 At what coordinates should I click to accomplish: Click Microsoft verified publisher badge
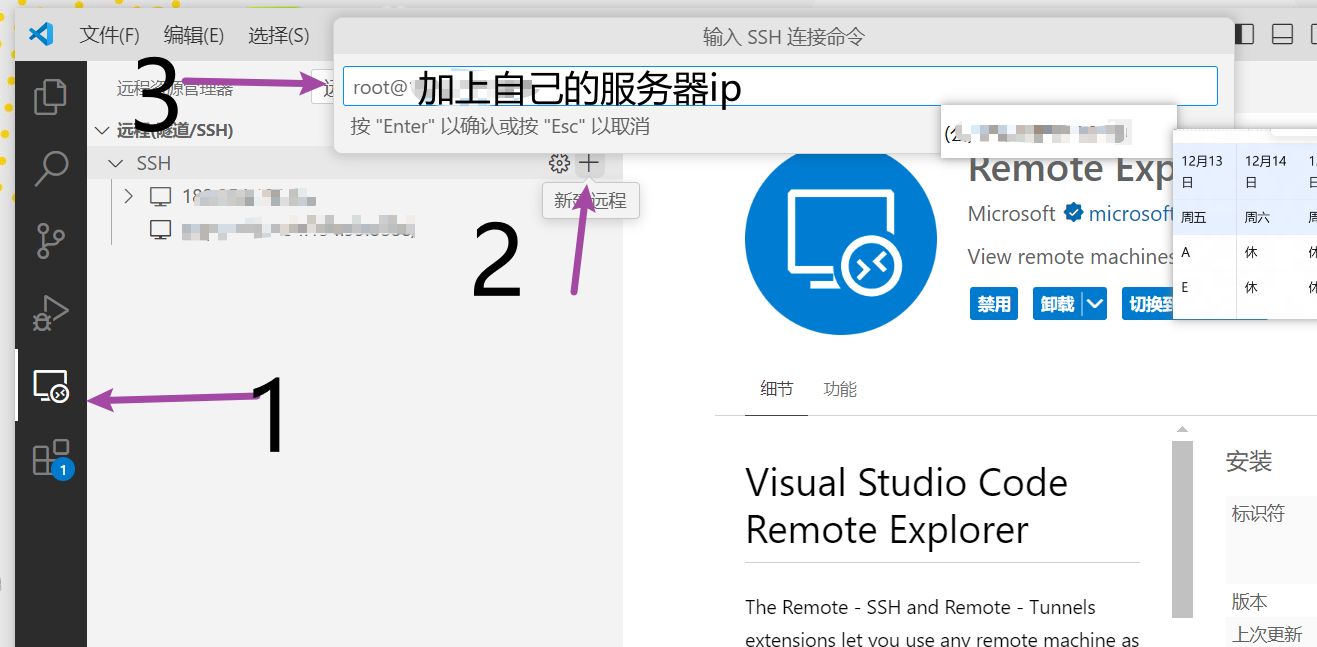click(1074, 213)
